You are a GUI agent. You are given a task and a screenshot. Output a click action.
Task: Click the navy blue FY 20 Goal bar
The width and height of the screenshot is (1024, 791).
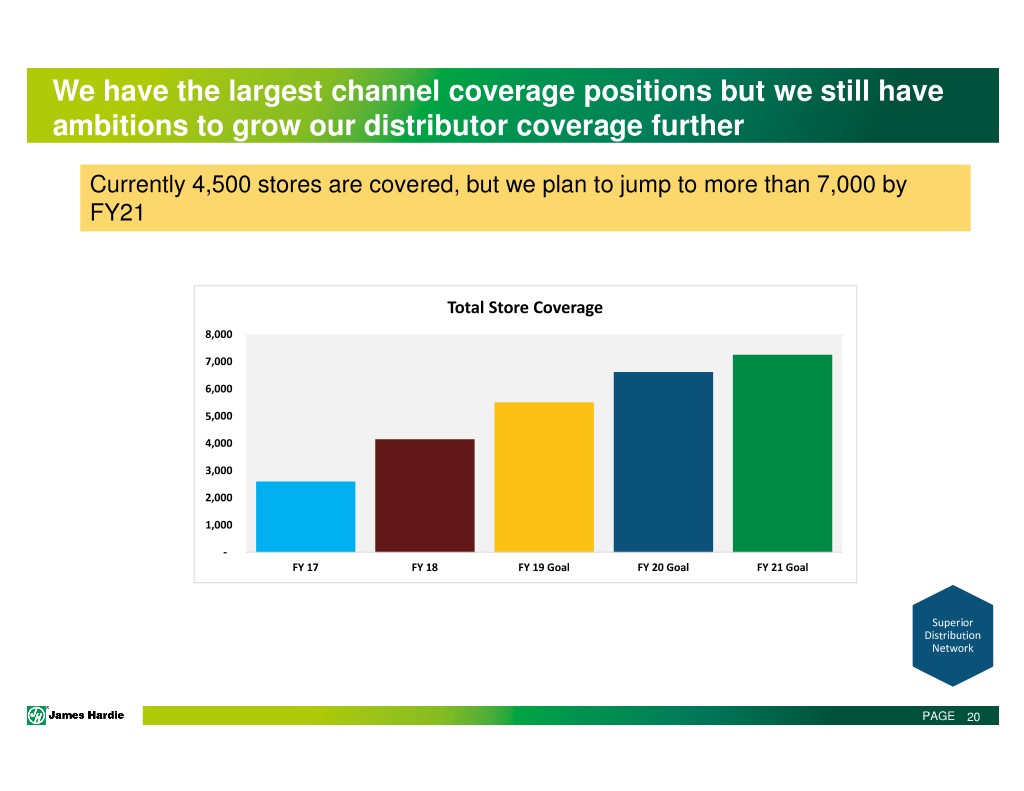pos(663,461)
